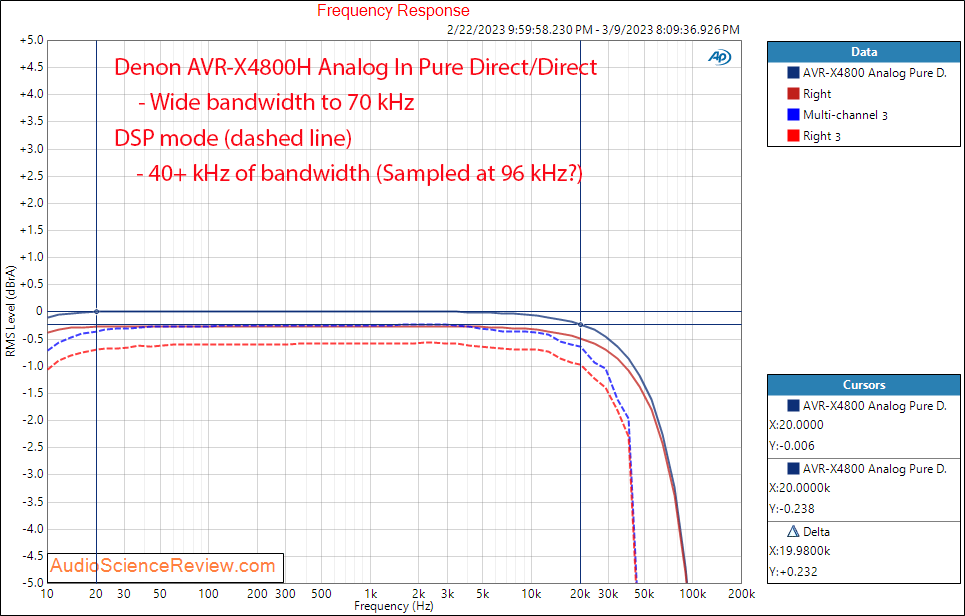Click the delta value 'X:19.9800k'
The width and height of the screenshot is (965, 616).
pyautogui.click(x=799, y=551)
